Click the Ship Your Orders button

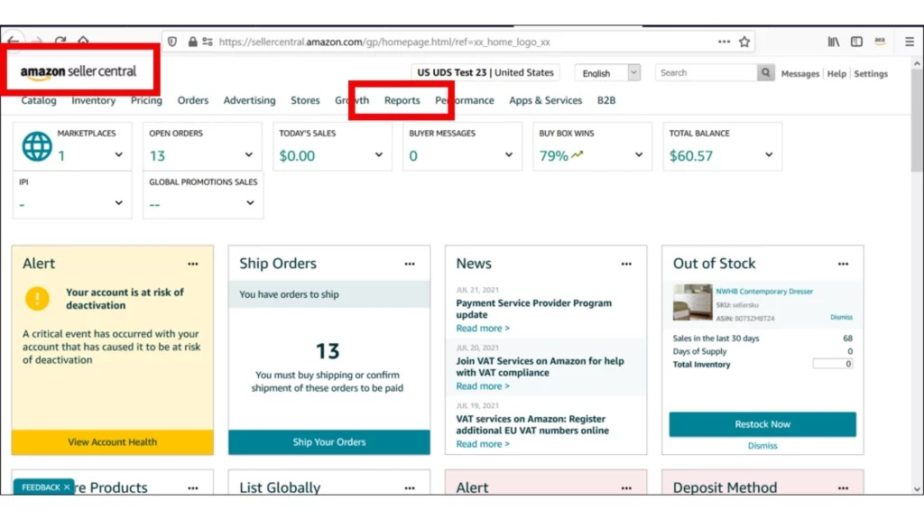point(329,442)
